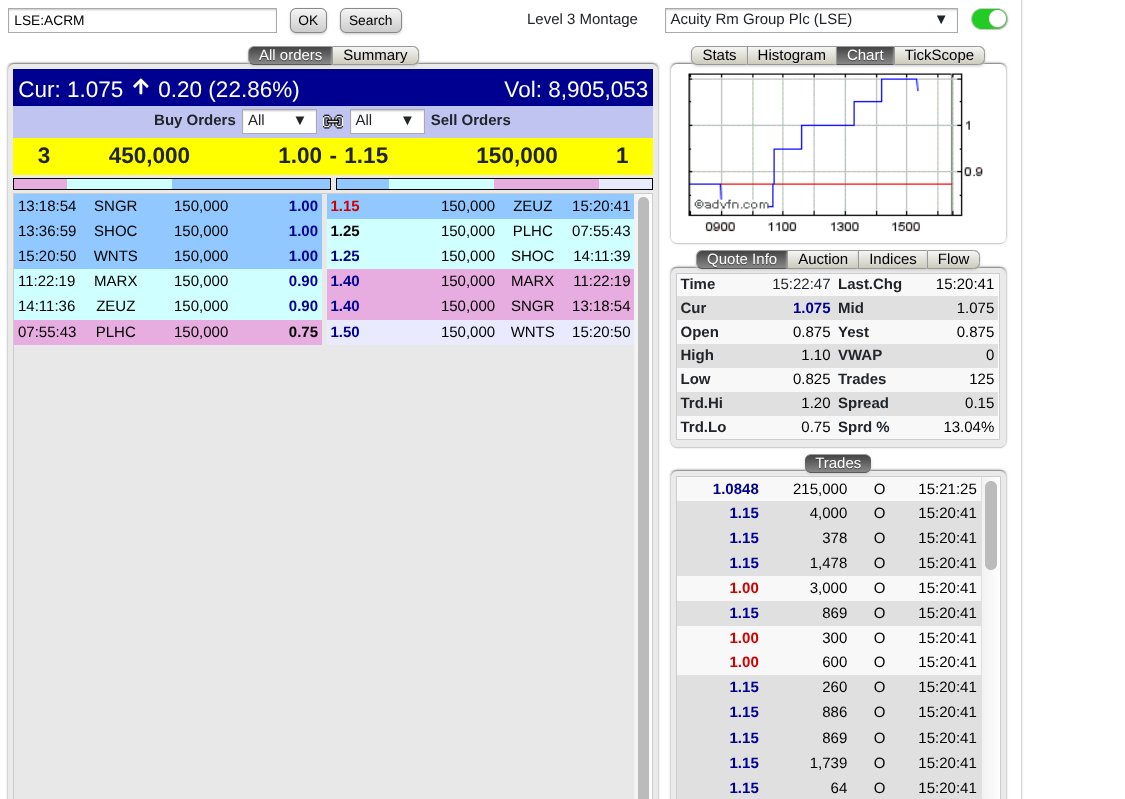This screenshot has height=799, width=1125.
Task: Click the Sprd % 13.04% value
Action: pos(969,427)
